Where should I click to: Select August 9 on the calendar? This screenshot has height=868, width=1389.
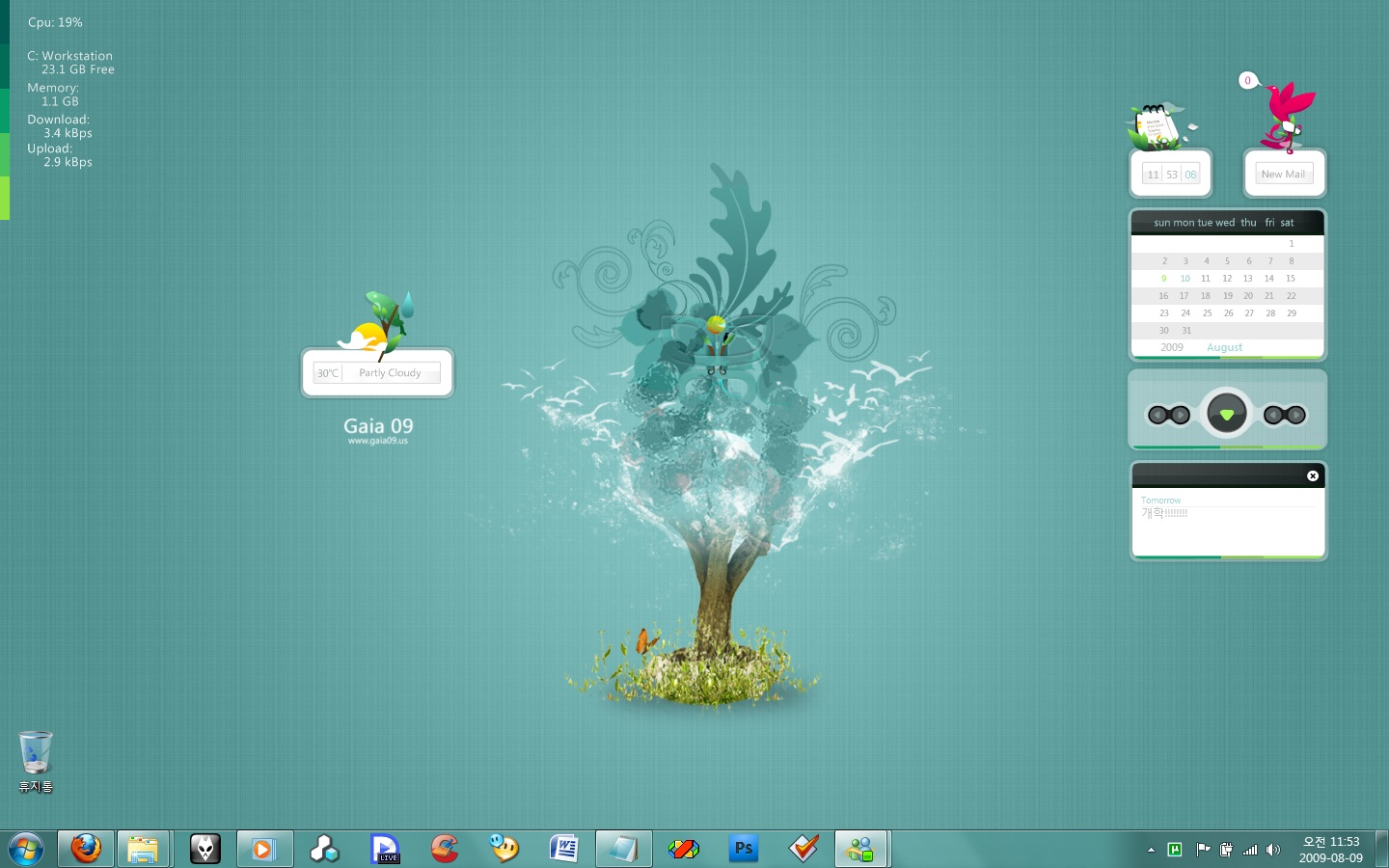(1164, 279)
